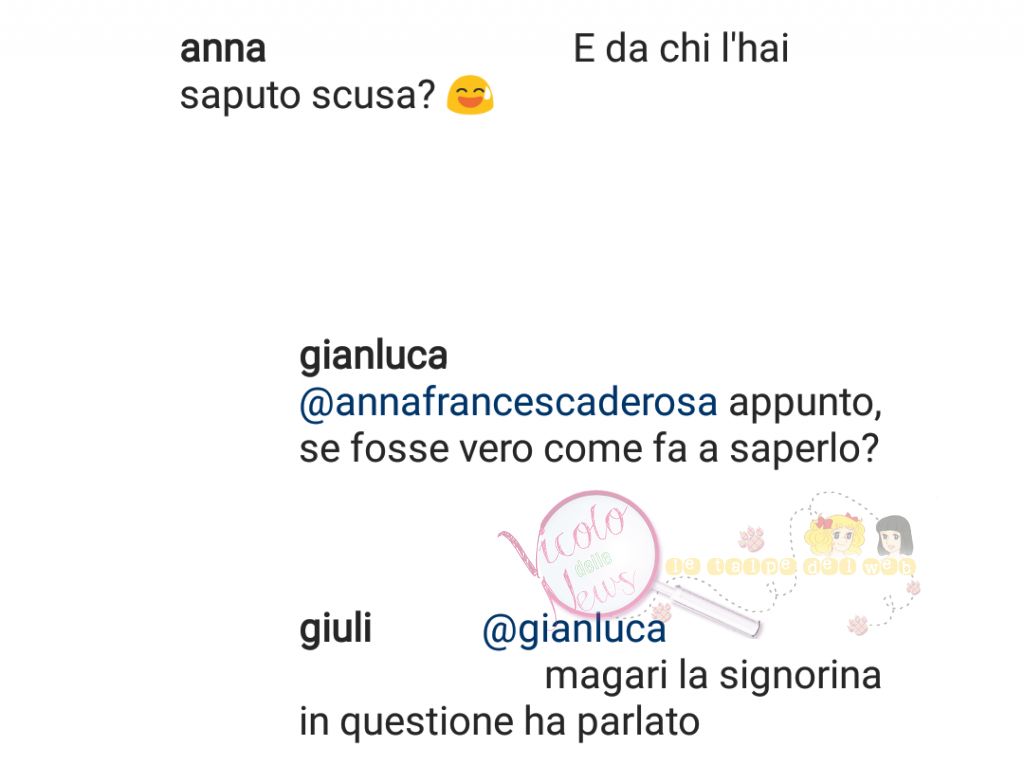Select the text 'E da chi l'hai'
The height and width of the screenshot is (765, 1024).
point(681,49)
